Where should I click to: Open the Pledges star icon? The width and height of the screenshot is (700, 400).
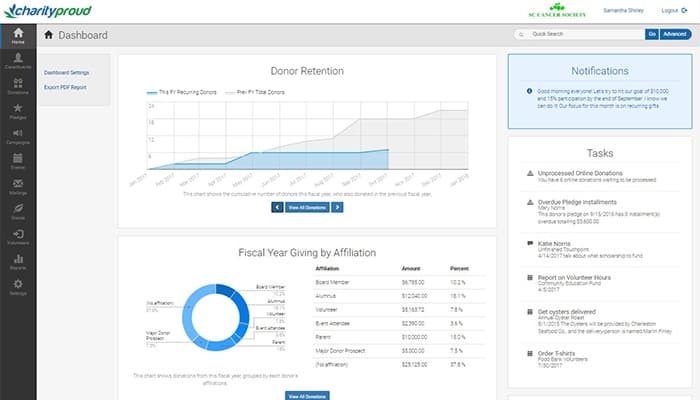click(18, 108)
